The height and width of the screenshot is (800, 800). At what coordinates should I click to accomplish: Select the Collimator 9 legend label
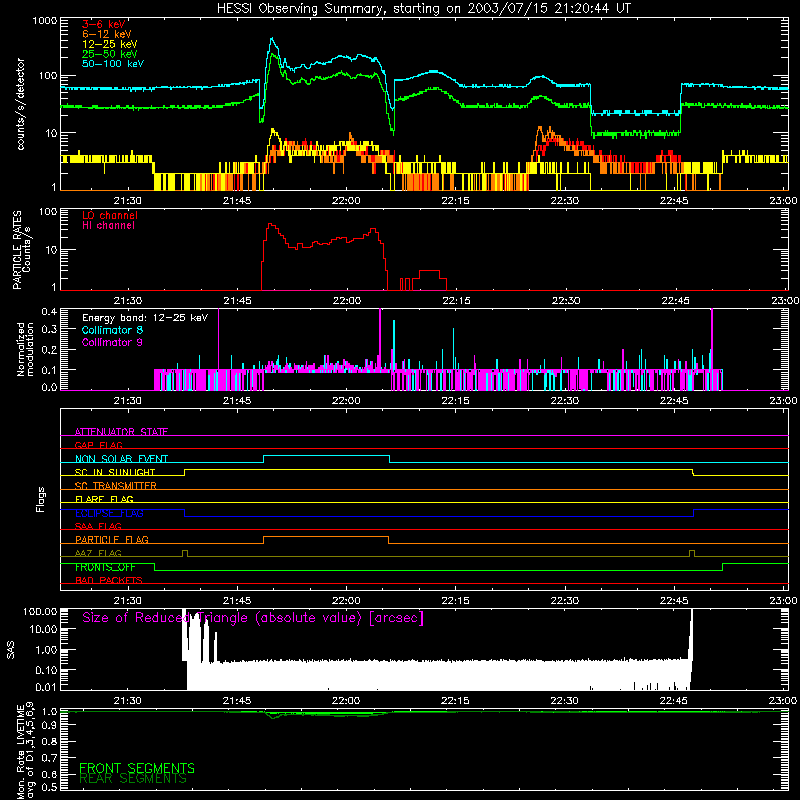click(112, 342)
